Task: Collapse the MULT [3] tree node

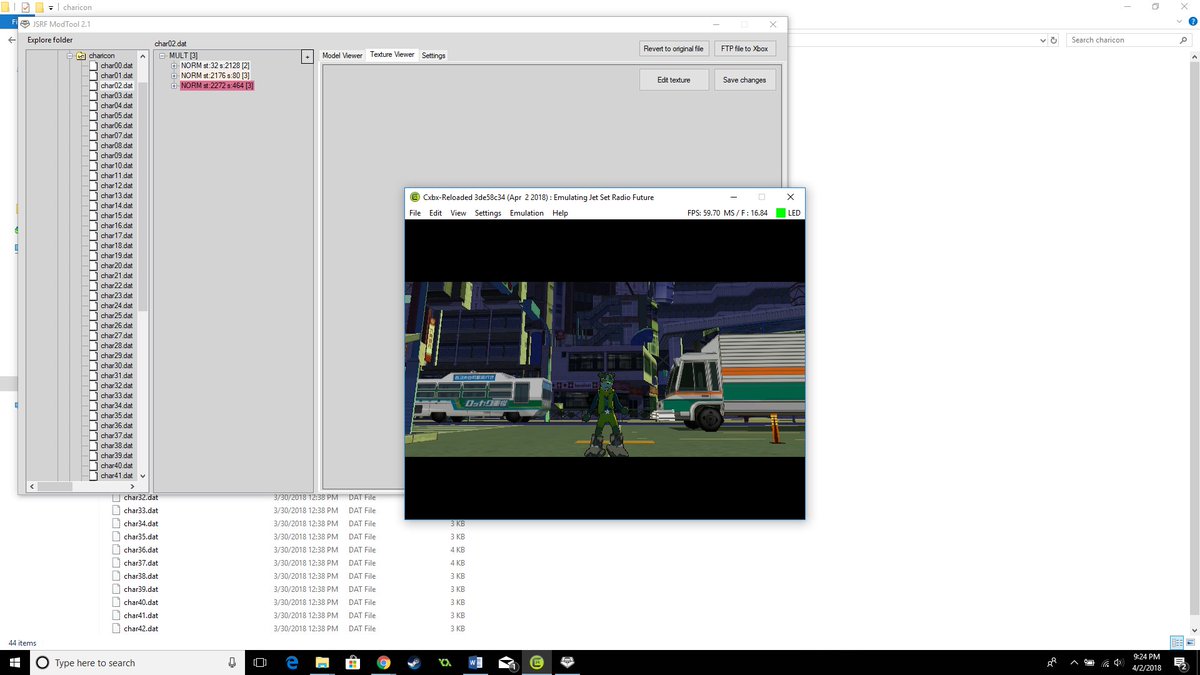Action: coord(163,56)
